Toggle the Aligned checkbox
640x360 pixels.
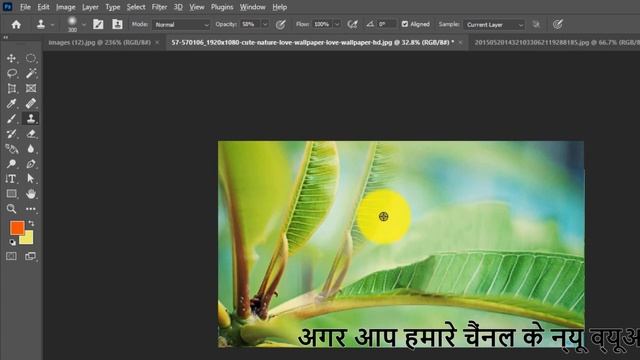click(404, 24)
